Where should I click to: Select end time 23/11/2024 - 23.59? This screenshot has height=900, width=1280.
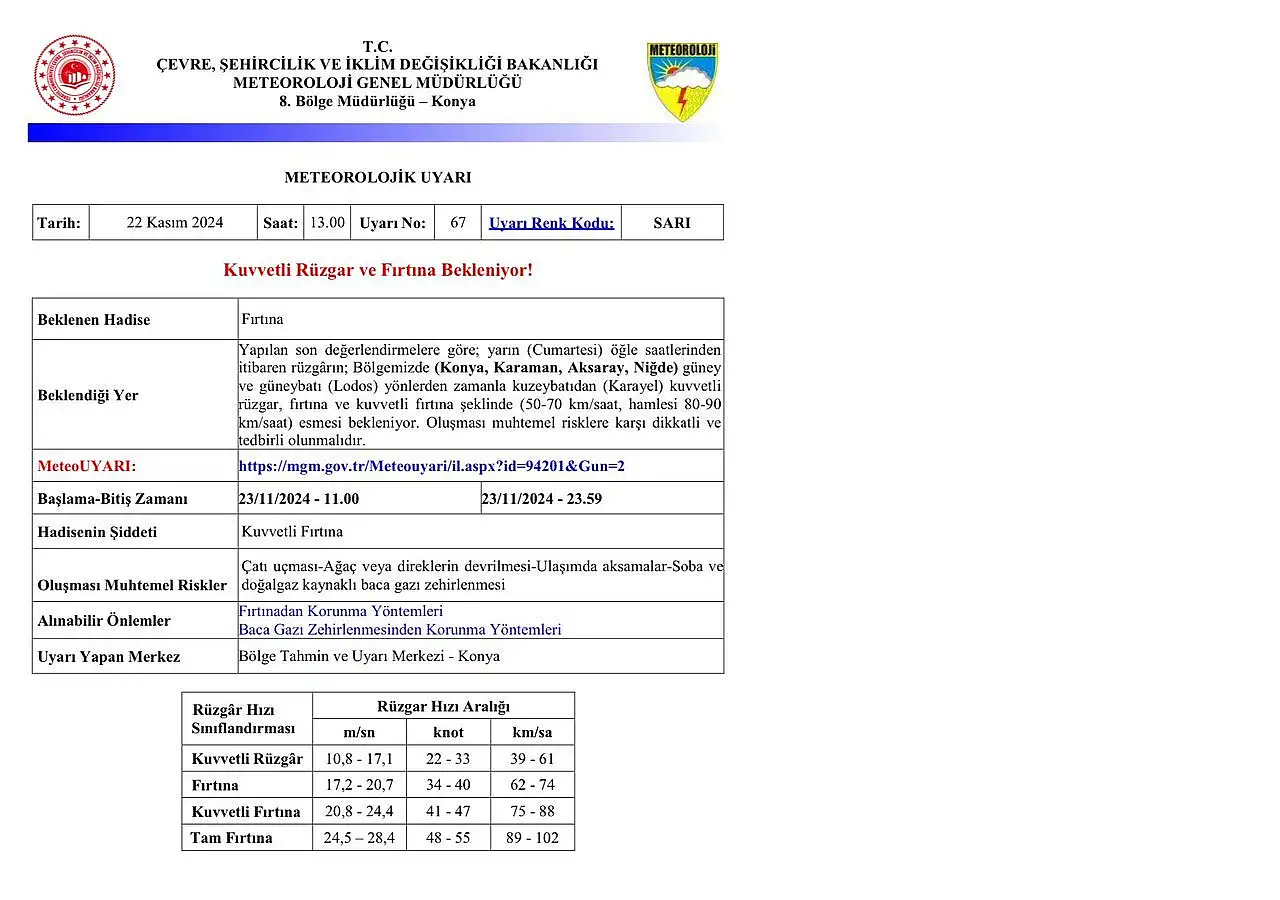click(x=541, y=499)
